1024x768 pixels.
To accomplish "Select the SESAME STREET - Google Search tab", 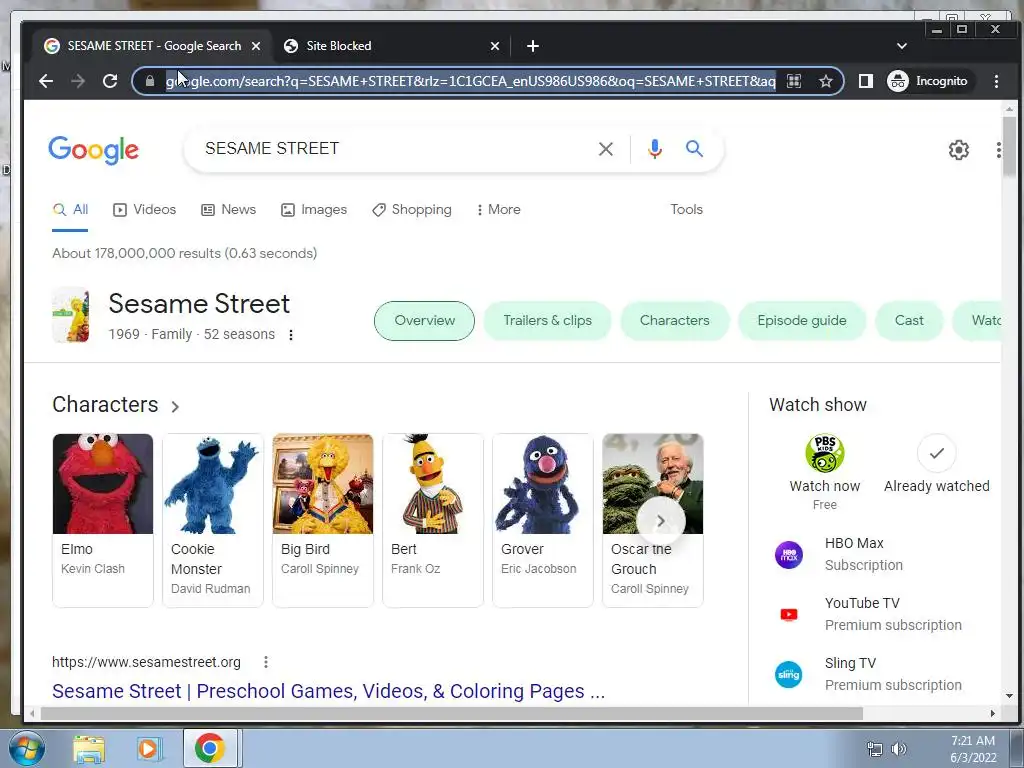I will pyautogui.click(x=152, y=46).
